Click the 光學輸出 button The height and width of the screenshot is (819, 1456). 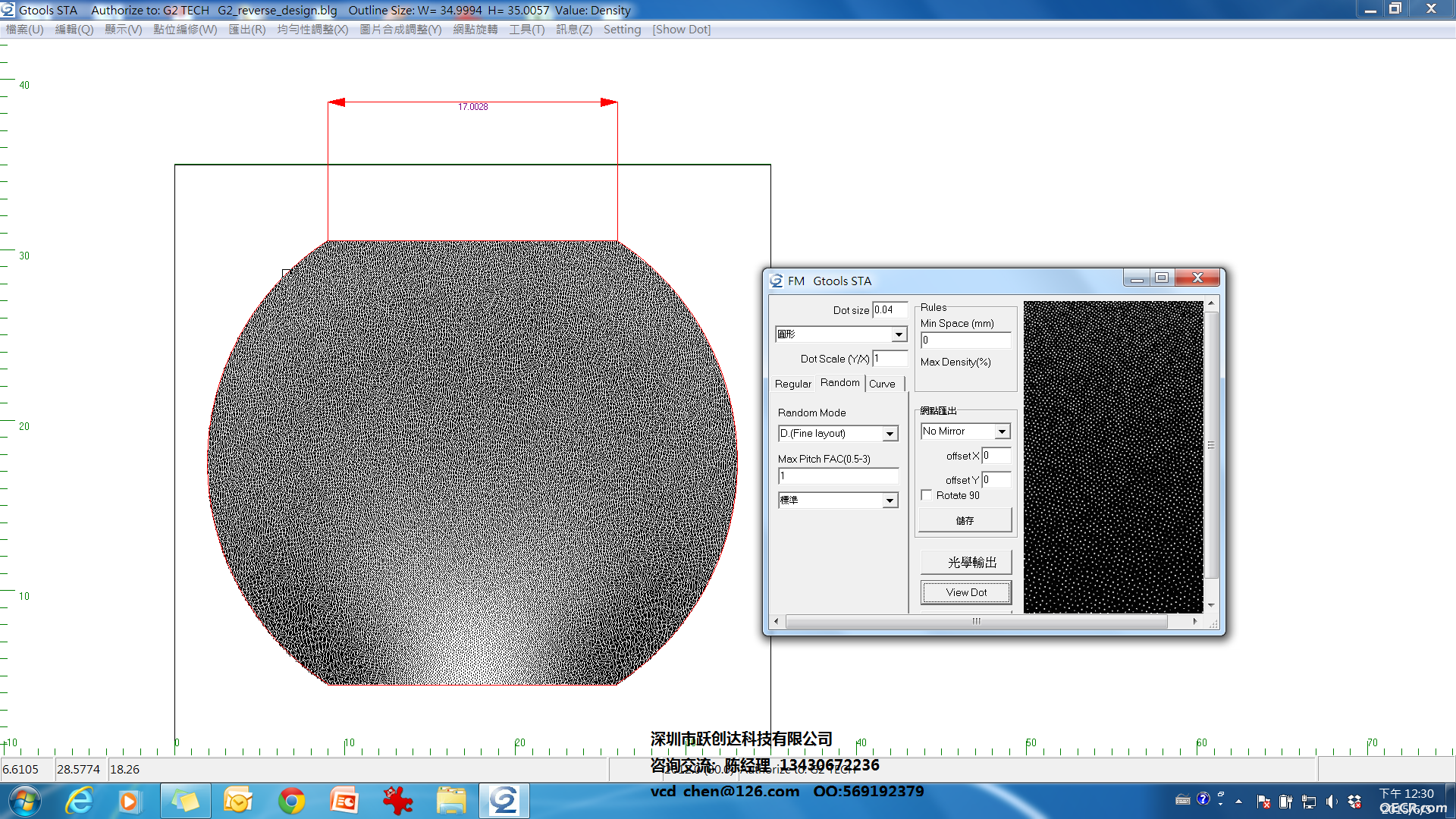point(966,562)
